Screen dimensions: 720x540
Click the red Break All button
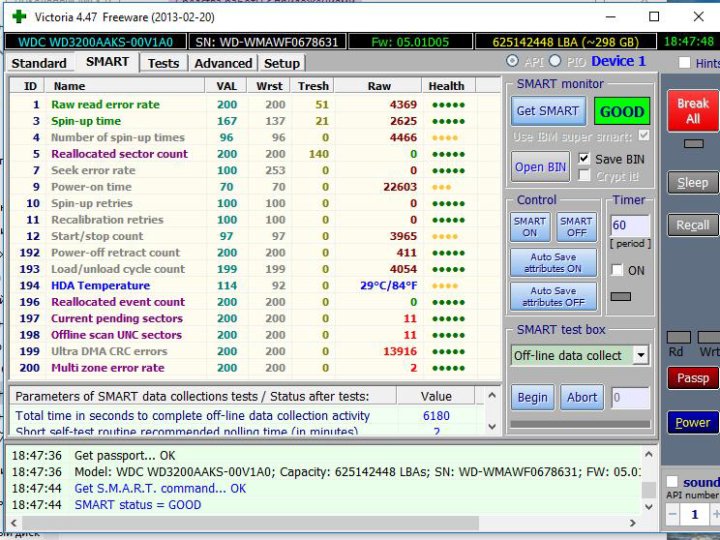tap(692, 111)
